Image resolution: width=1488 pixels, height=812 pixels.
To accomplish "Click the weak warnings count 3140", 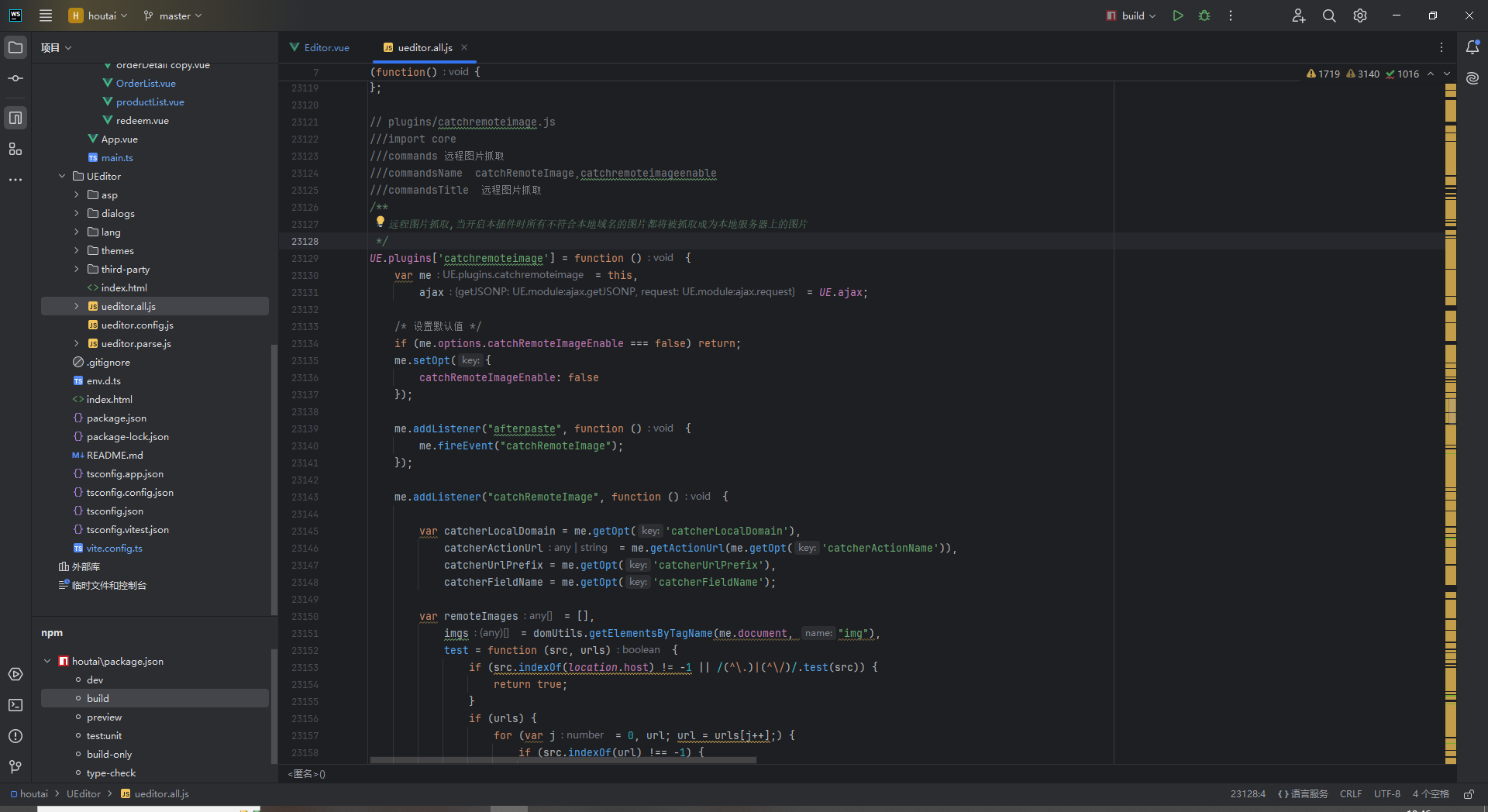I will pyautogui.click(x=1363, y=74).
